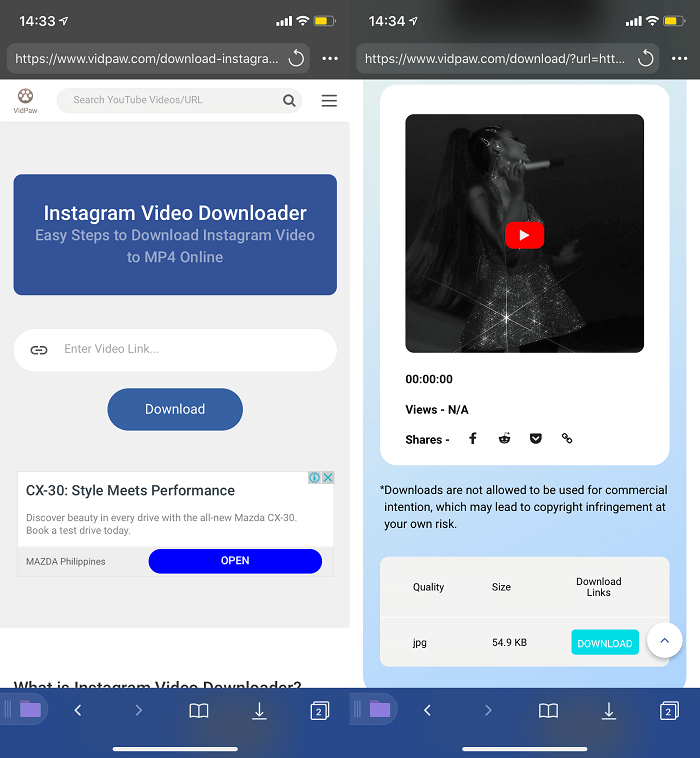
Task: Click the VidPaw paw logo
Action: 25,97
